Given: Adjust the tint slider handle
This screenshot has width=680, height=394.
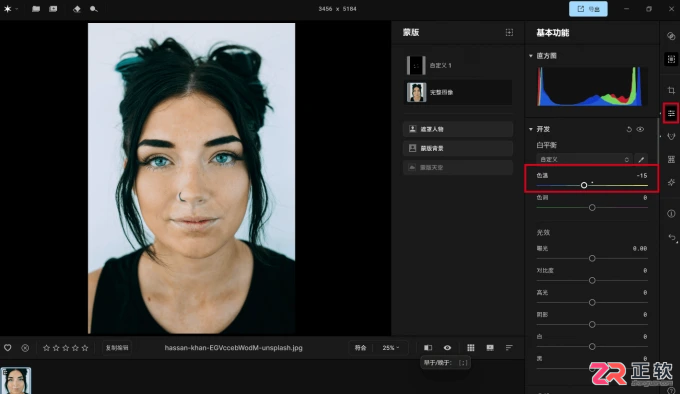Looking at the screenshot, I should 592,208.
